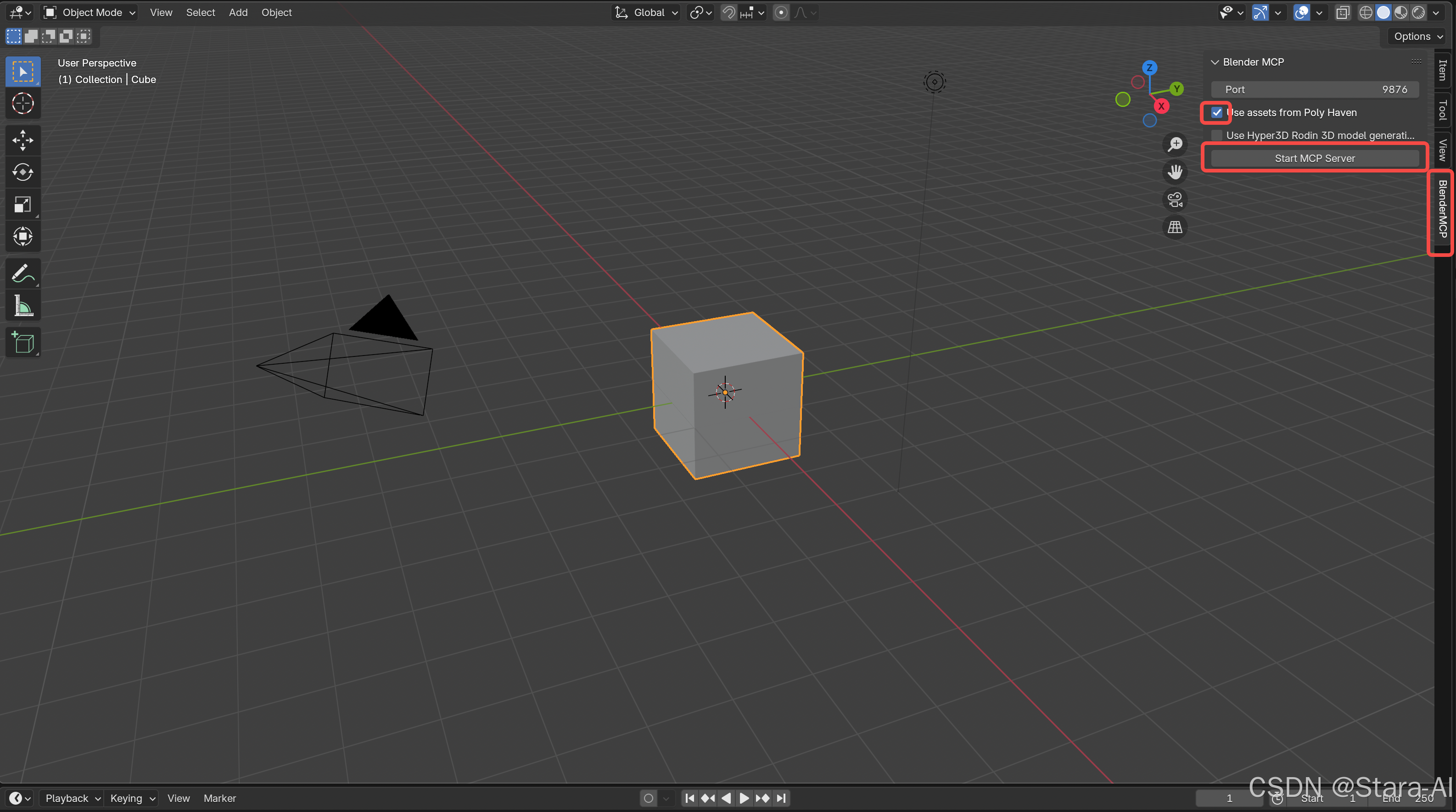Toggle Use assets from Poly Haven checkbox
1456x812 pixels.
click(x=1216, y=112)
